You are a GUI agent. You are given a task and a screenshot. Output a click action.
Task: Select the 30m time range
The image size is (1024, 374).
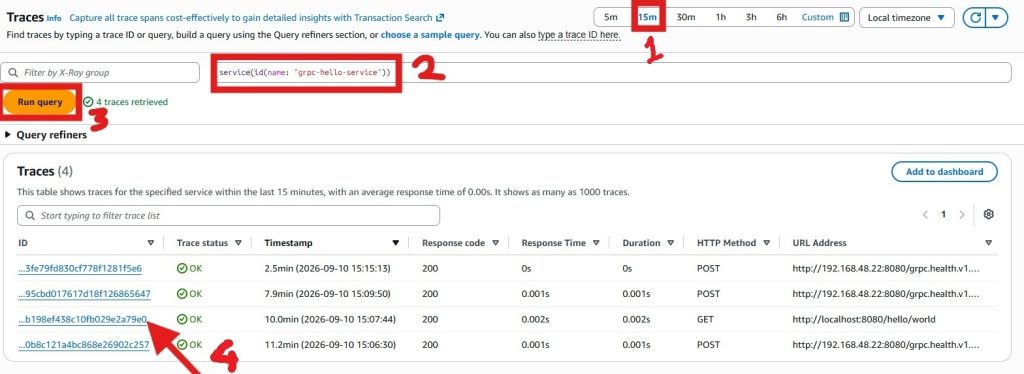point(686,18)
